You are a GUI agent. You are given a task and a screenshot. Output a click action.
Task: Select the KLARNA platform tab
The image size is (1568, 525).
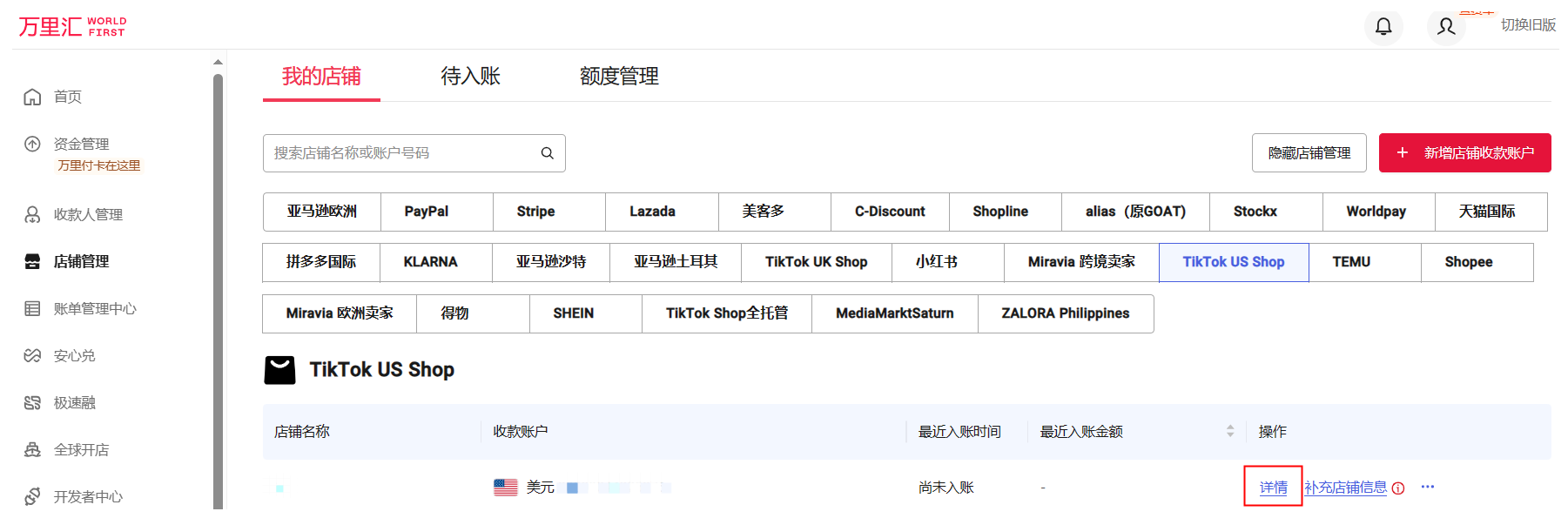tap(436, 262)
